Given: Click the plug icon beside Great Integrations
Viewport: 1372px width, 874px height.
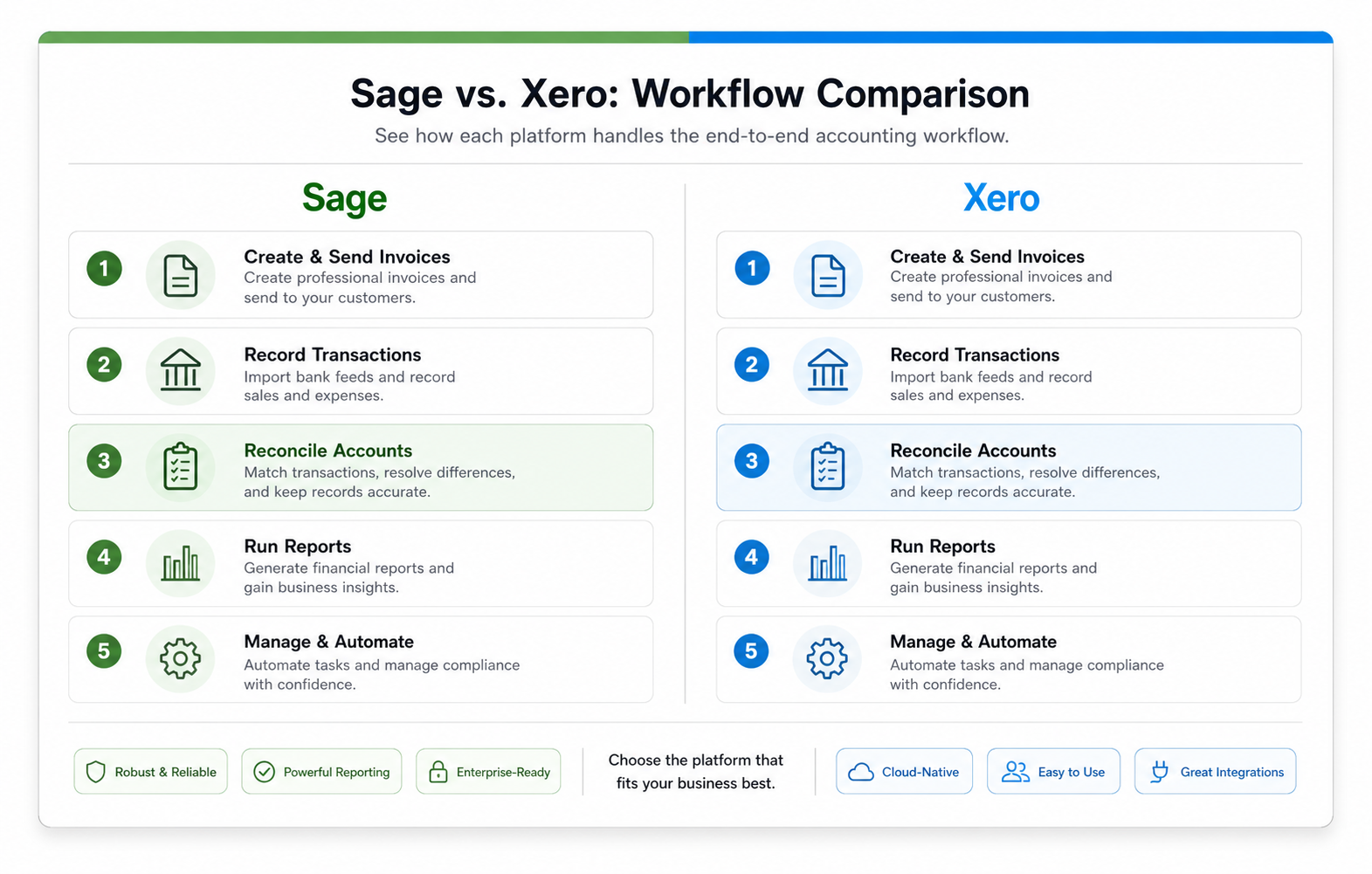Looking at the screenshot, I should (x=1159, y=772).
